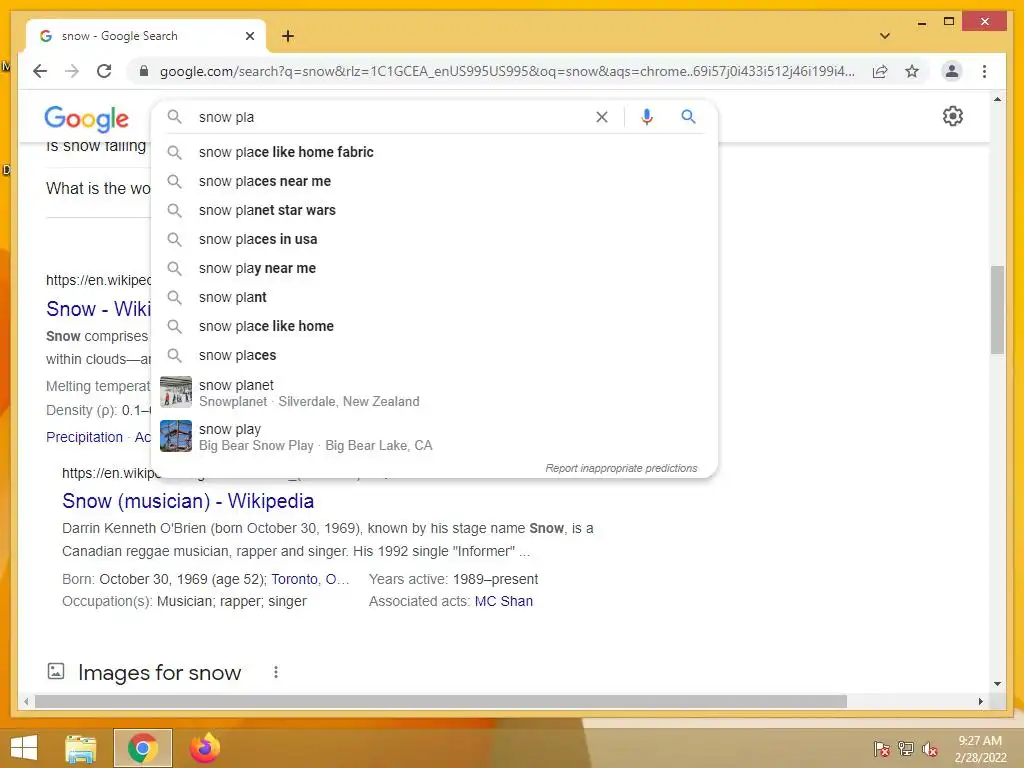1024x768 pixels.
Task: Click the Google logo
Action: pos(86,118)
